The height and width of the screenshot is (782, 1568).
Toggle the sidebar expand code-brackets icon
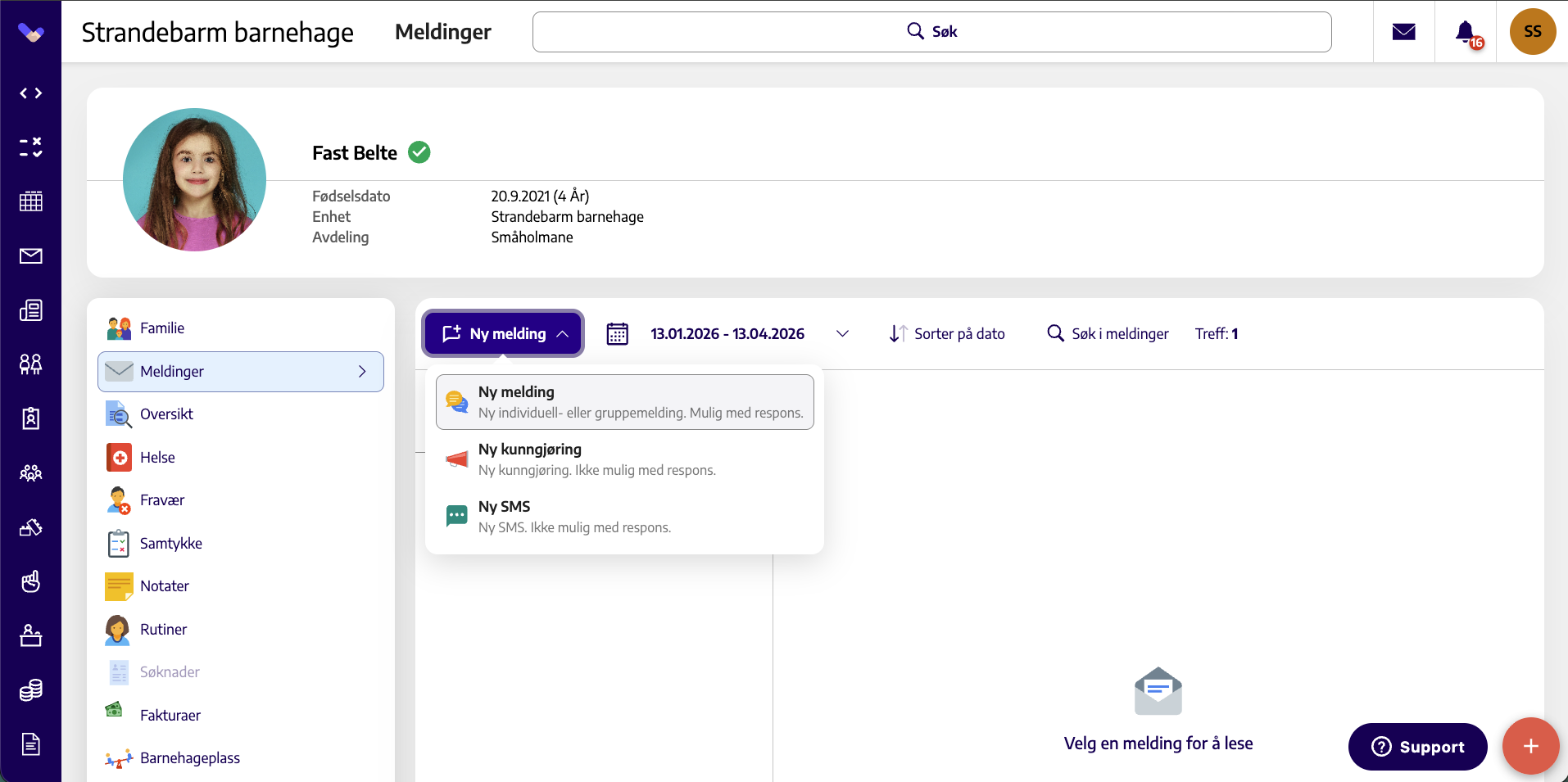pos(30,93)
